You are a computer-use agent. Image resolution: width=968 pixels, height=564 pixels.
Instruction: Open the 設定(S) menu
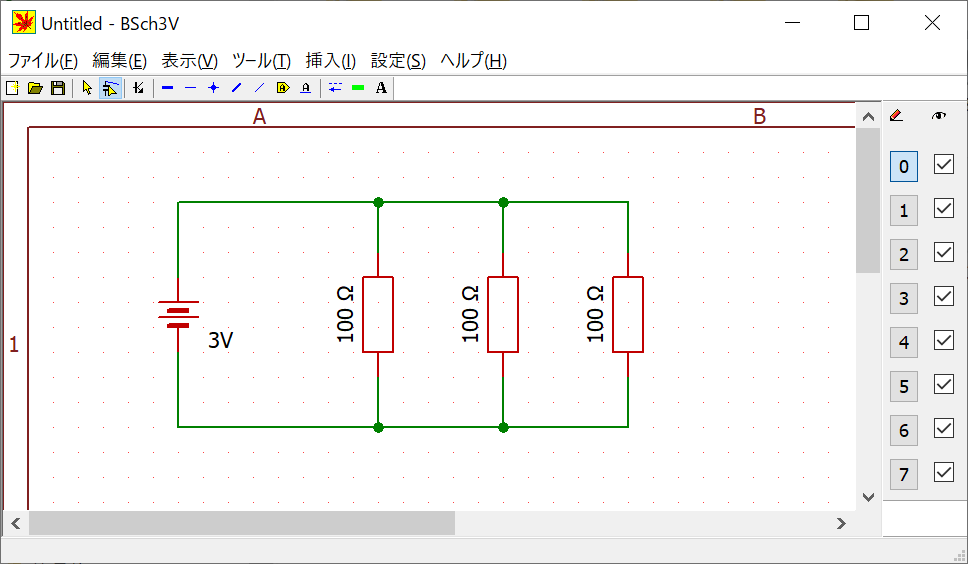pos(398,60)
